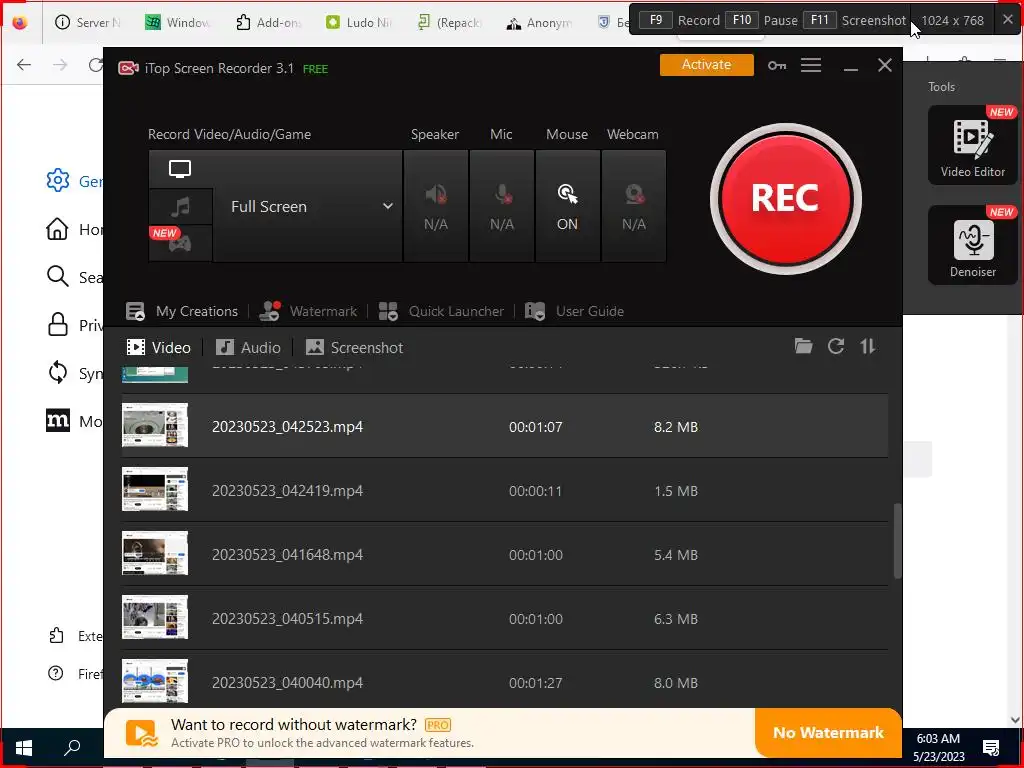Click the orange Activate button
1024x768 pixels.
pyautogui.click(x=706, y=65)
